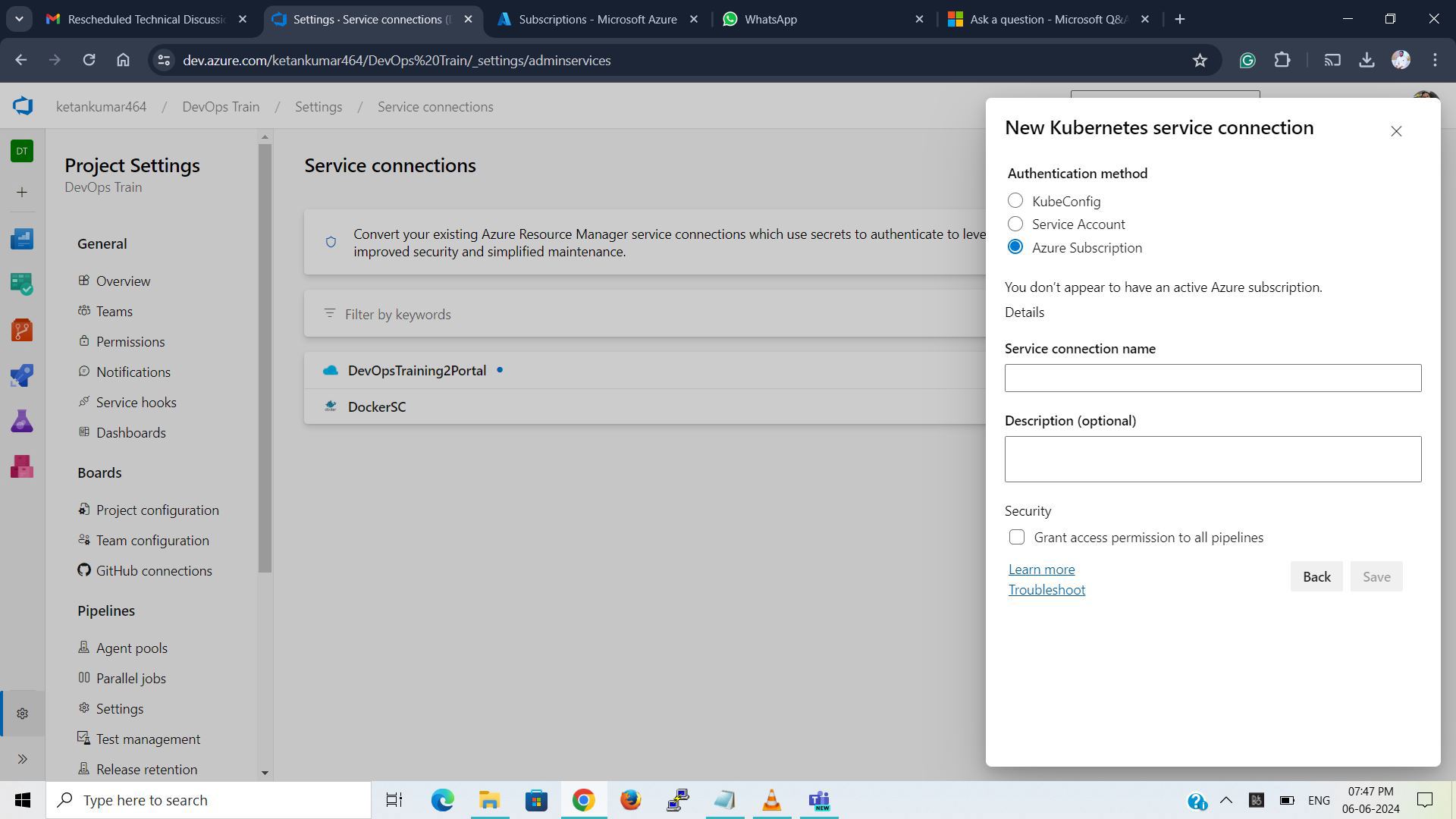Switch to Ask a question Microsoft Q&A tab
1456x819 pixels.
click(1048, 19)
